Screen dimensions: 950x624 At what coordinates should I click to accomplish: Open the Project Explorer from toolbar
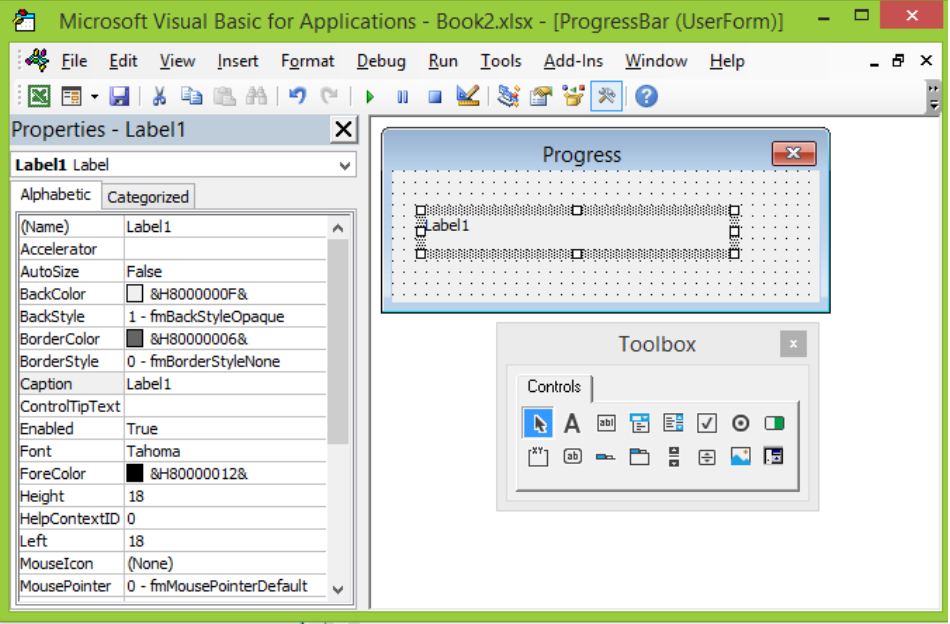(509, 96)
